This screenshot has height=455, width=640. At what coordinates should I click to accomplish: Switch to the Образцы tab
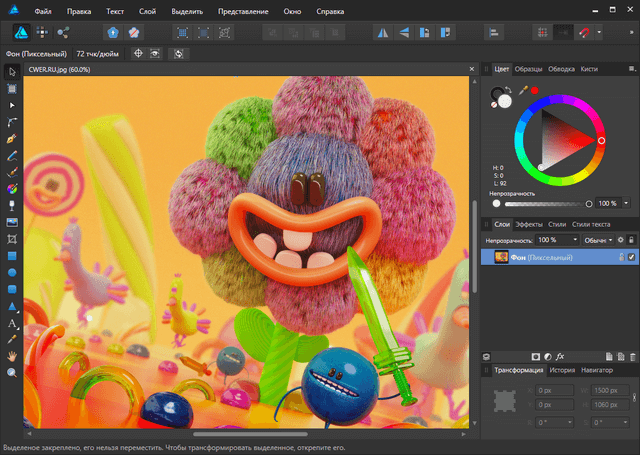tap(527, 69)
